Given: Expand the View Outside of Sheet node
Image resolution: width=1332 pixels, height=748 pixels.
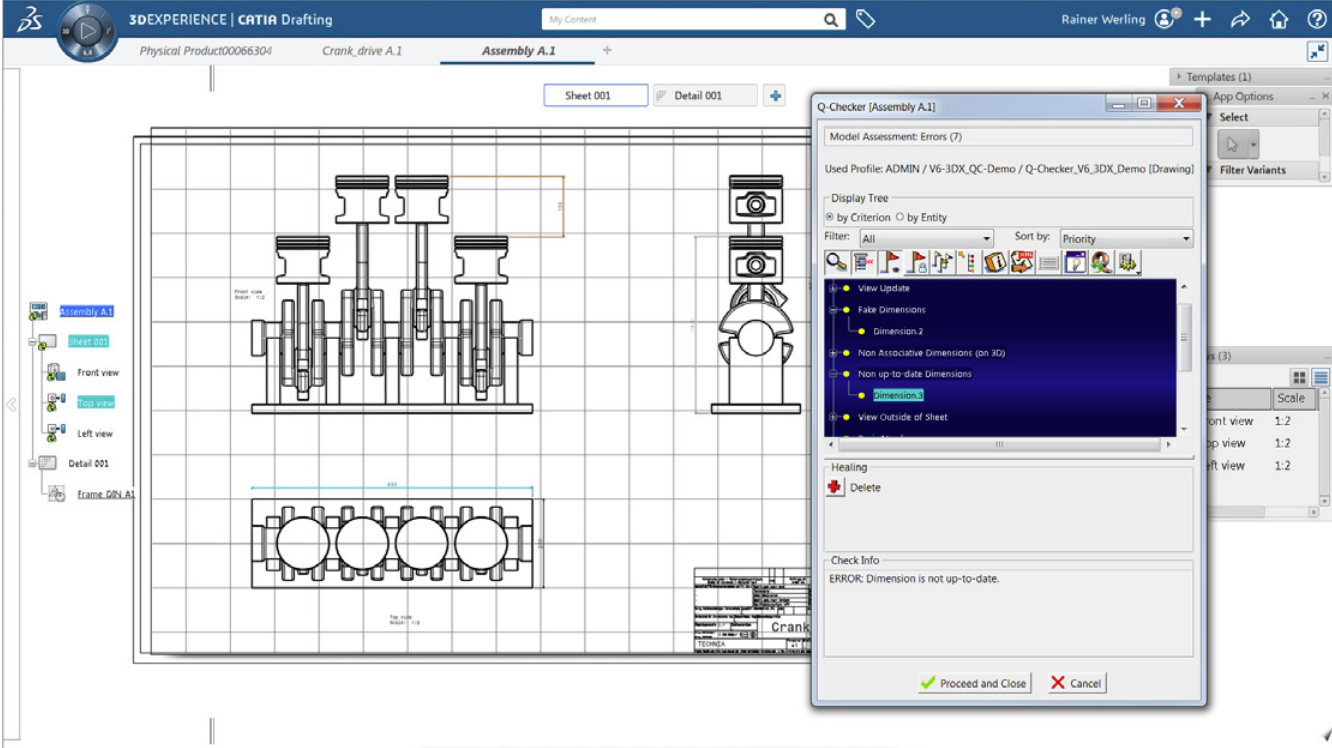Looking at the screenshot, I should click(x=833, y=417).
